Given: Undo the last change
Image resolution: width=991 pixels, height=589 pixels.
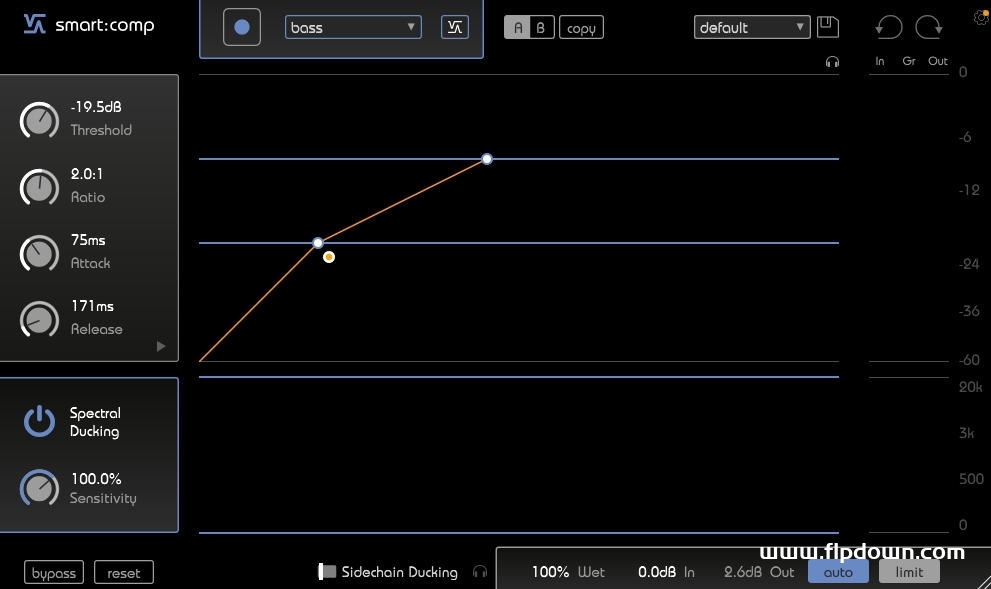Looking at the screenshot, I should [888, 27].
